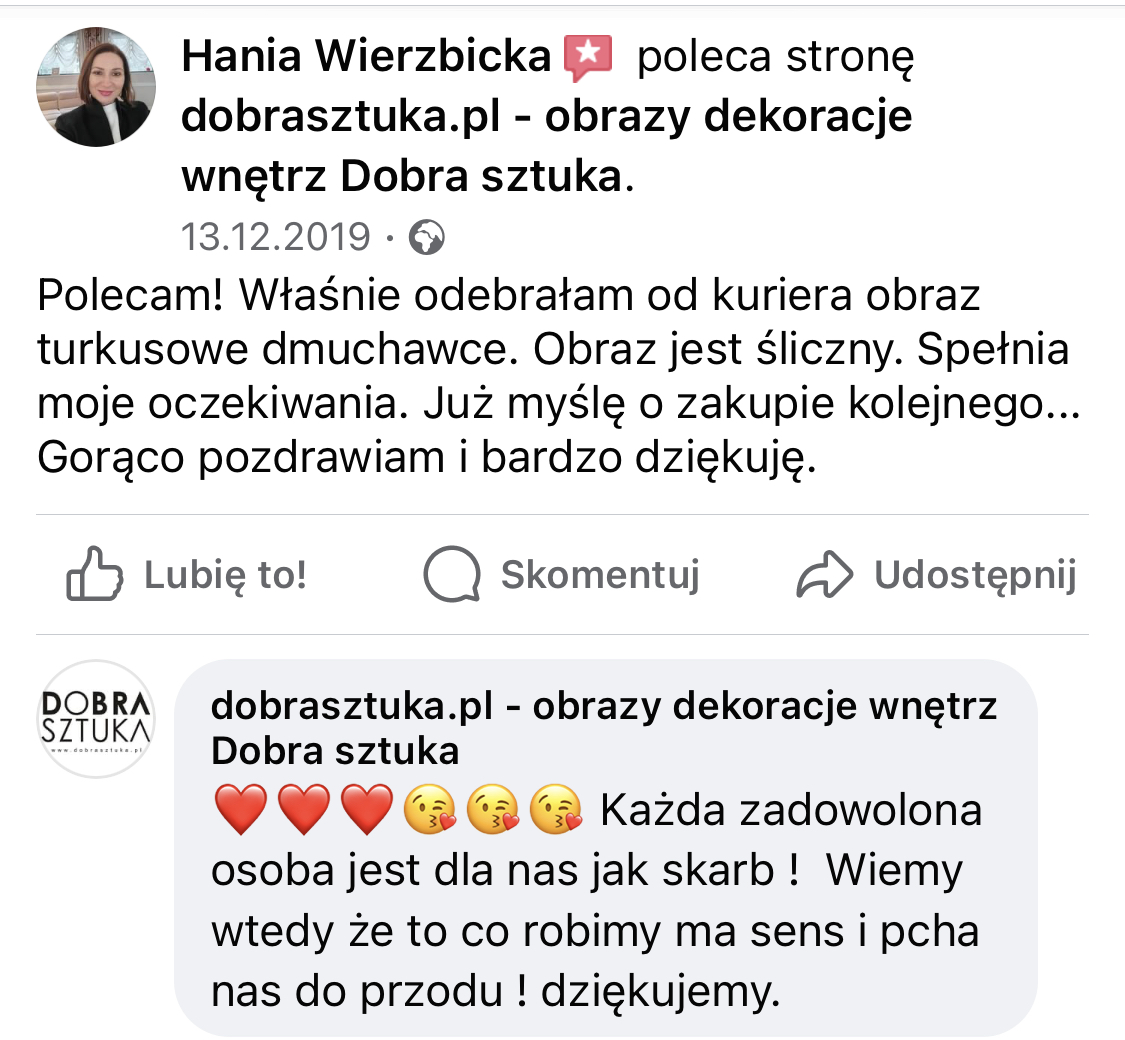Click the share arrow icon

pyautogui.click(x=825, y=575)
